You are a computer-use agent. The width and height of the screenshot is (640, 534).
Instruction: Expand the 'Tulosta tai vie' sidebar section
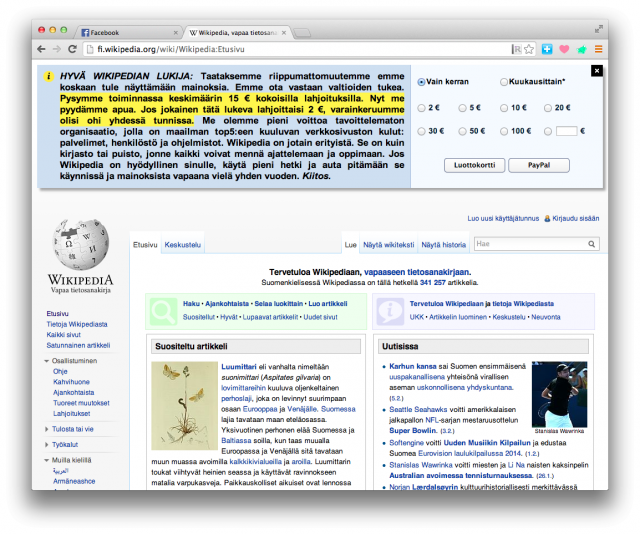click(47, 429)
